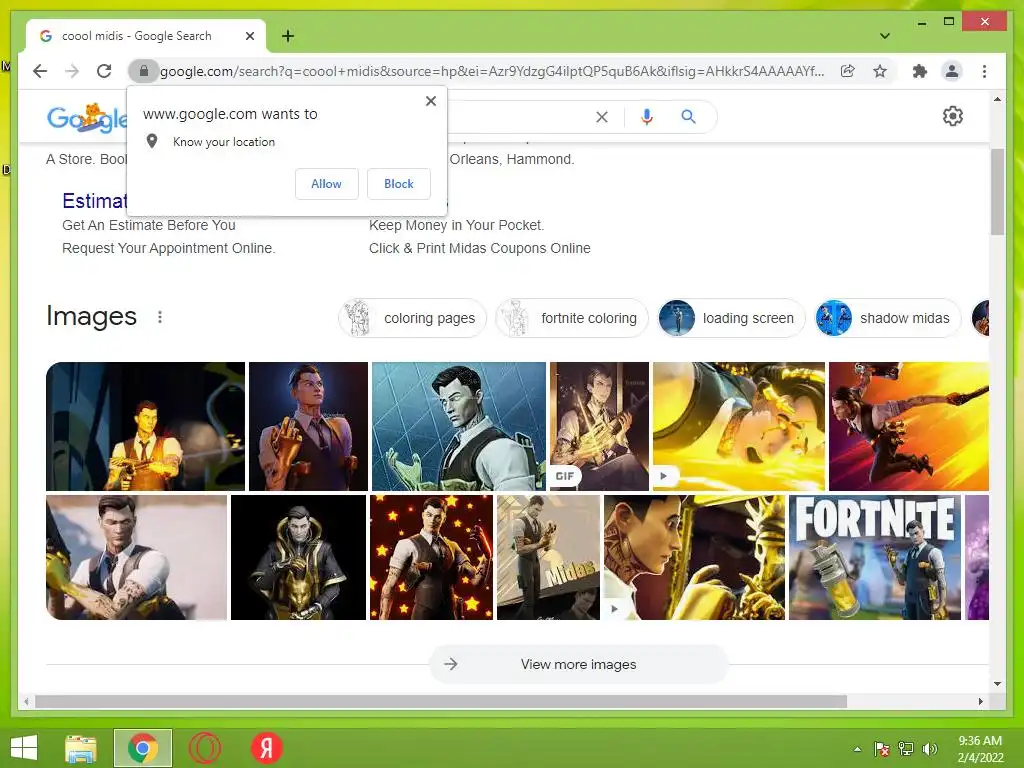Click the Chrome icon in the taskbar

[x=143, y=748]
